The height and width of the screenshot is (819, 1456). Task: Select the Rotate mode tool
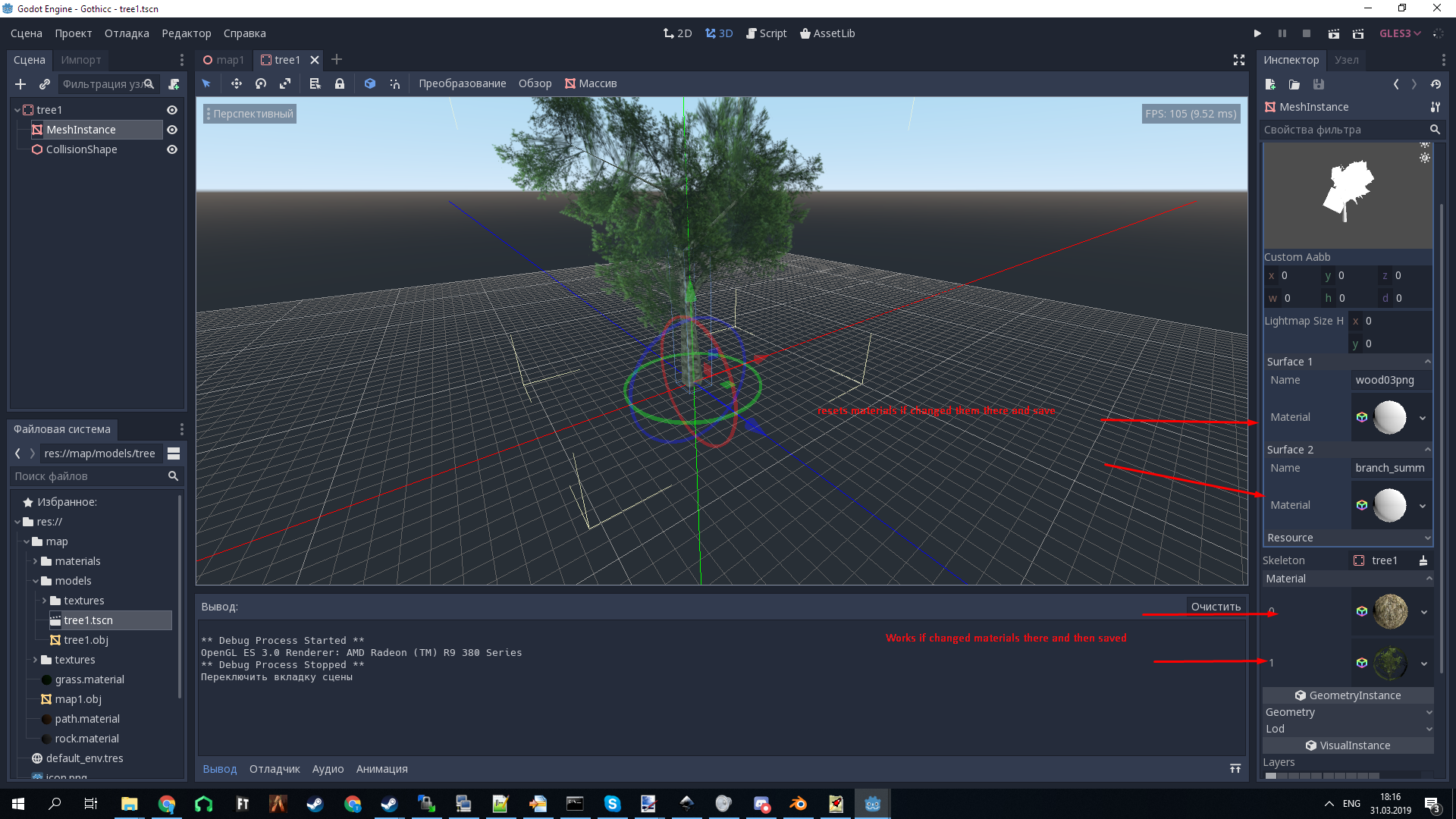(x=261, y=83)
